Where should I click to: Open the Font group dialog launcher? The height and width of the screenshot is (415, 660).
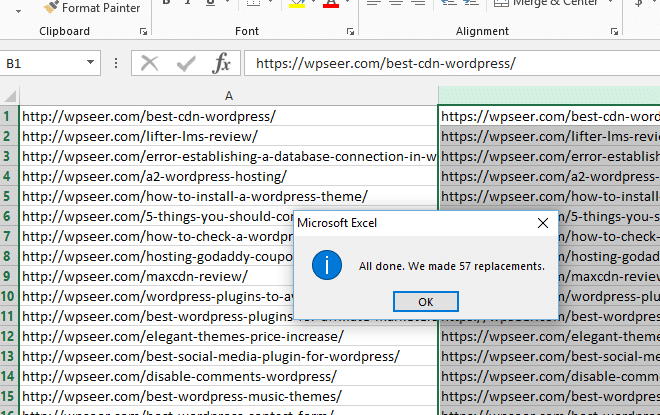coord(350,32)
